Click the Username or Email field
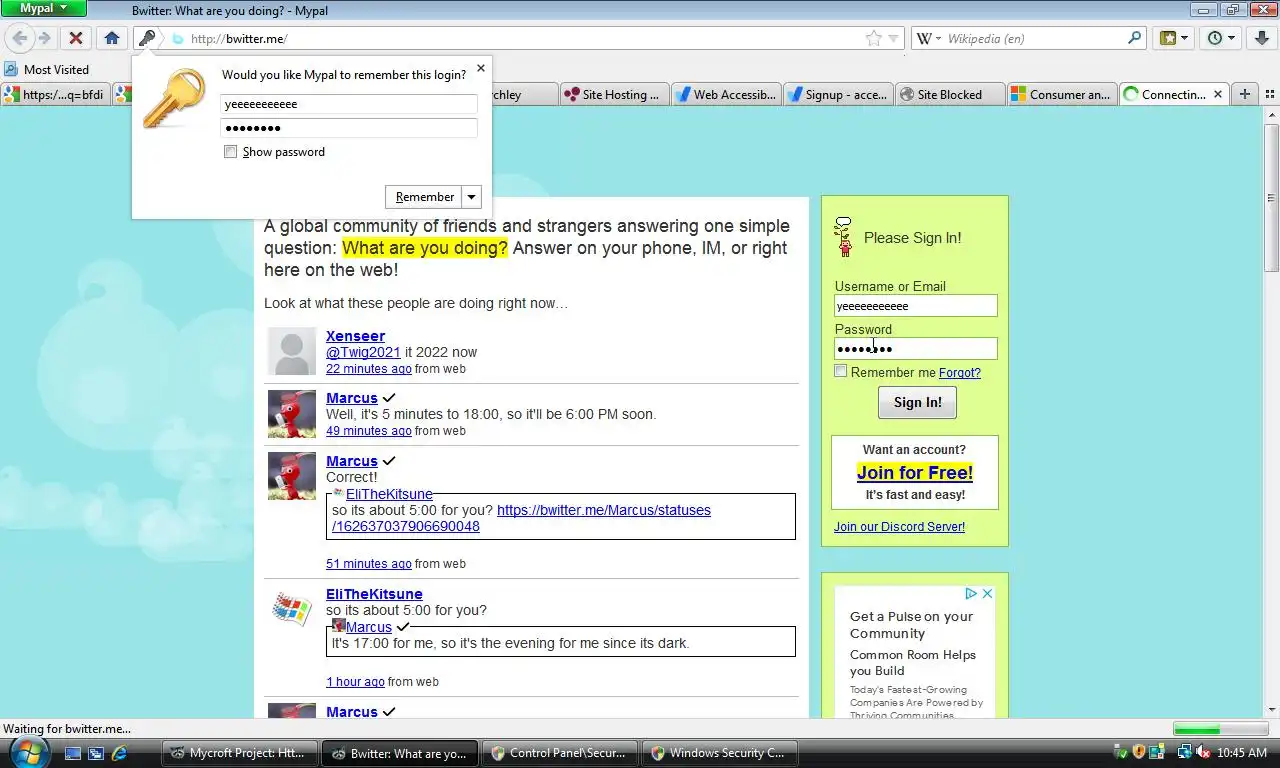 pos(916,306)
